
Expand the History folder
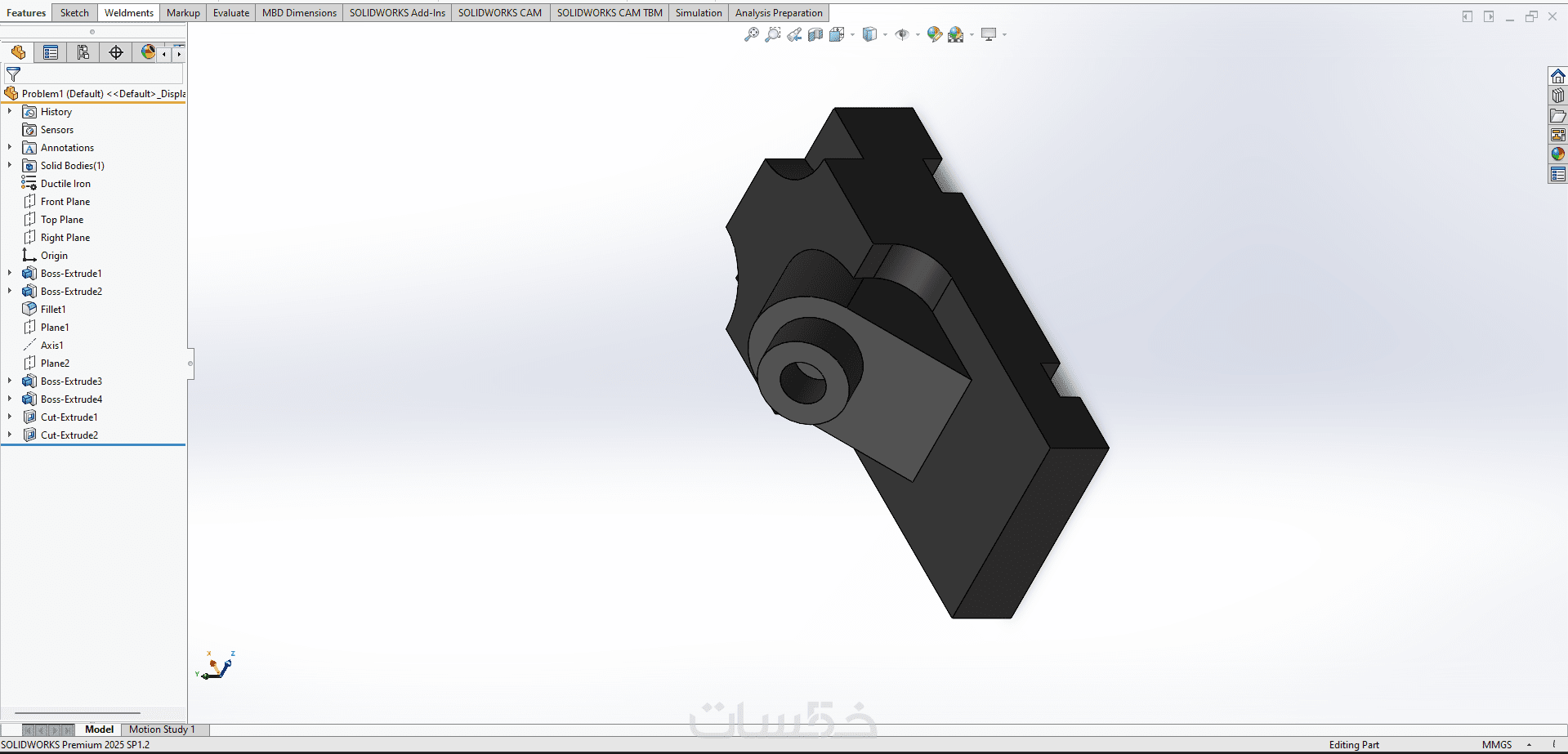tap(10, 111)
